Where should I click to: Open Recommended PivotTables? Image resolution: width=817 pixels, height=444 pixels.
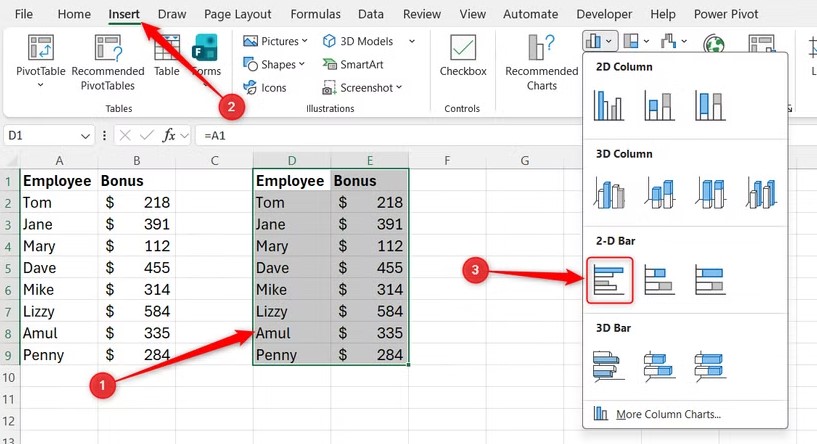(108, 63)
